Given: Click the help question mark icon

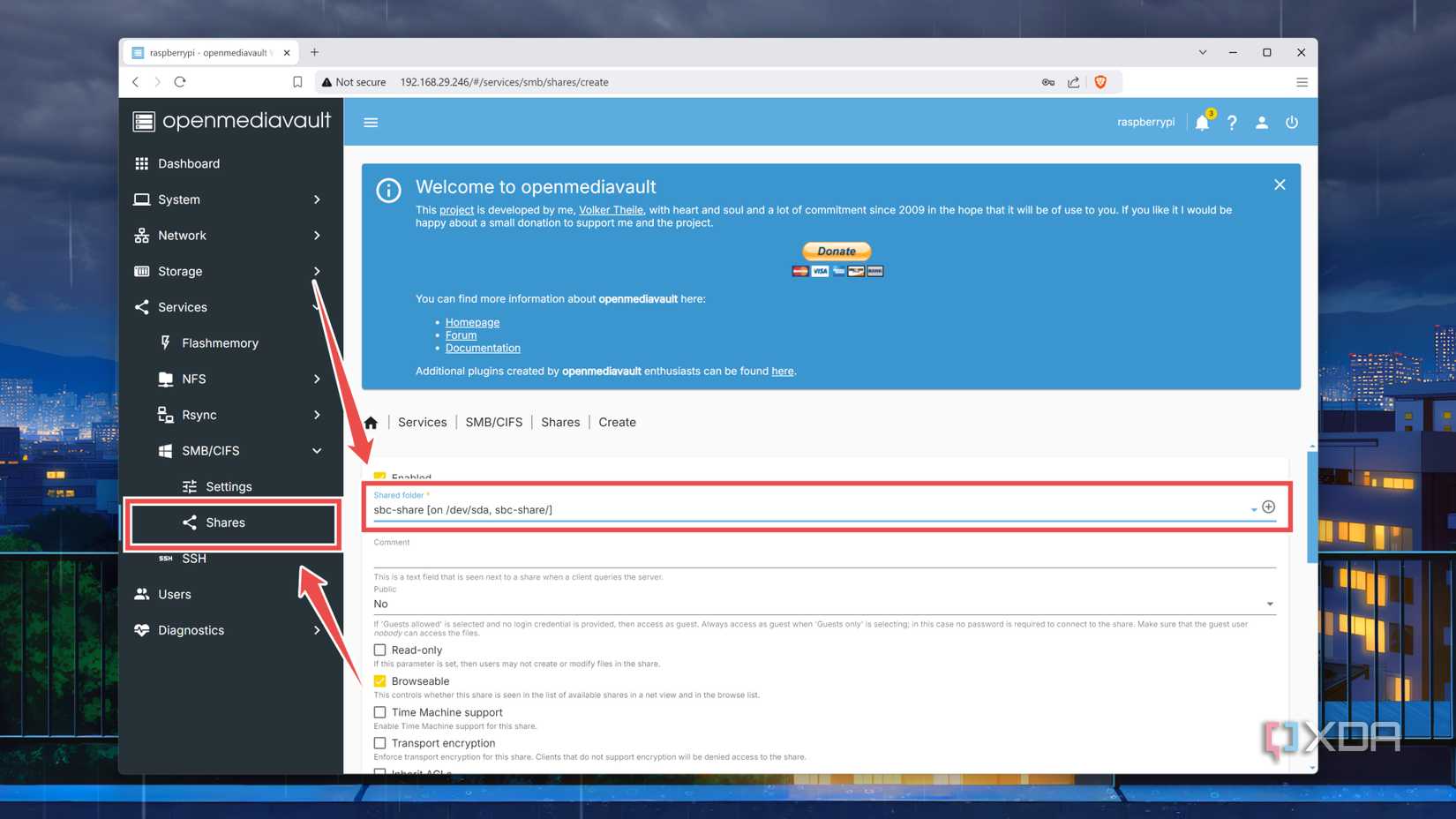Looking at the screenshot, I should coord(1232,123).
